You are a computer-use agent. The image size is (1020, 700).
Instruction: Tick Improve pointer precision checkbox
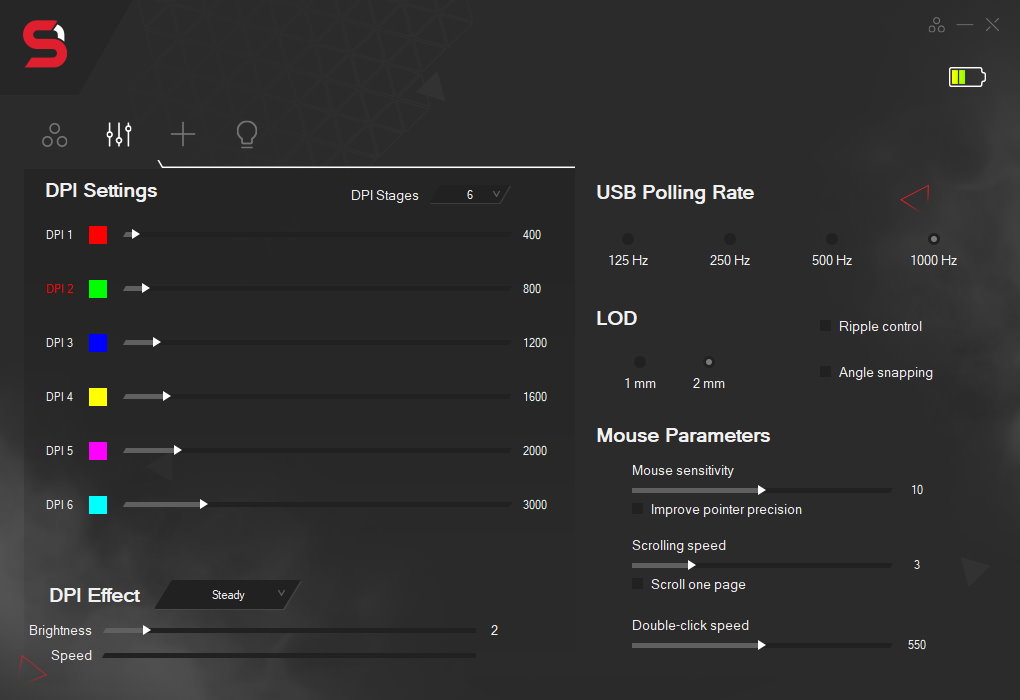click(638, 509)
